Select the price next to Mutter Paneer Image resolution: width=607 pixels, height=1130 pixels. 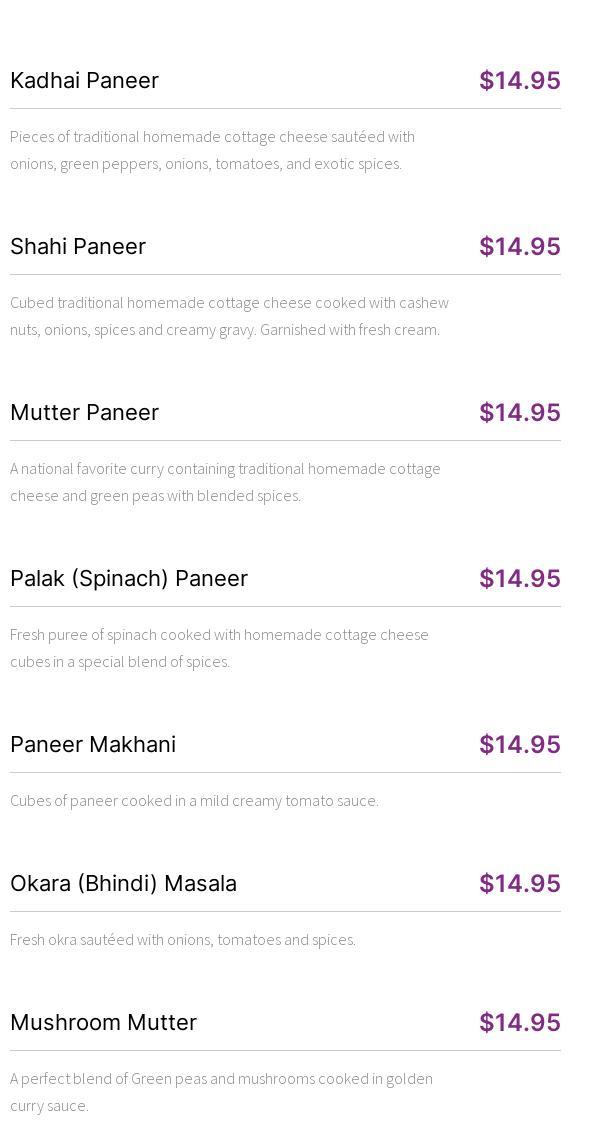[519, 412]
